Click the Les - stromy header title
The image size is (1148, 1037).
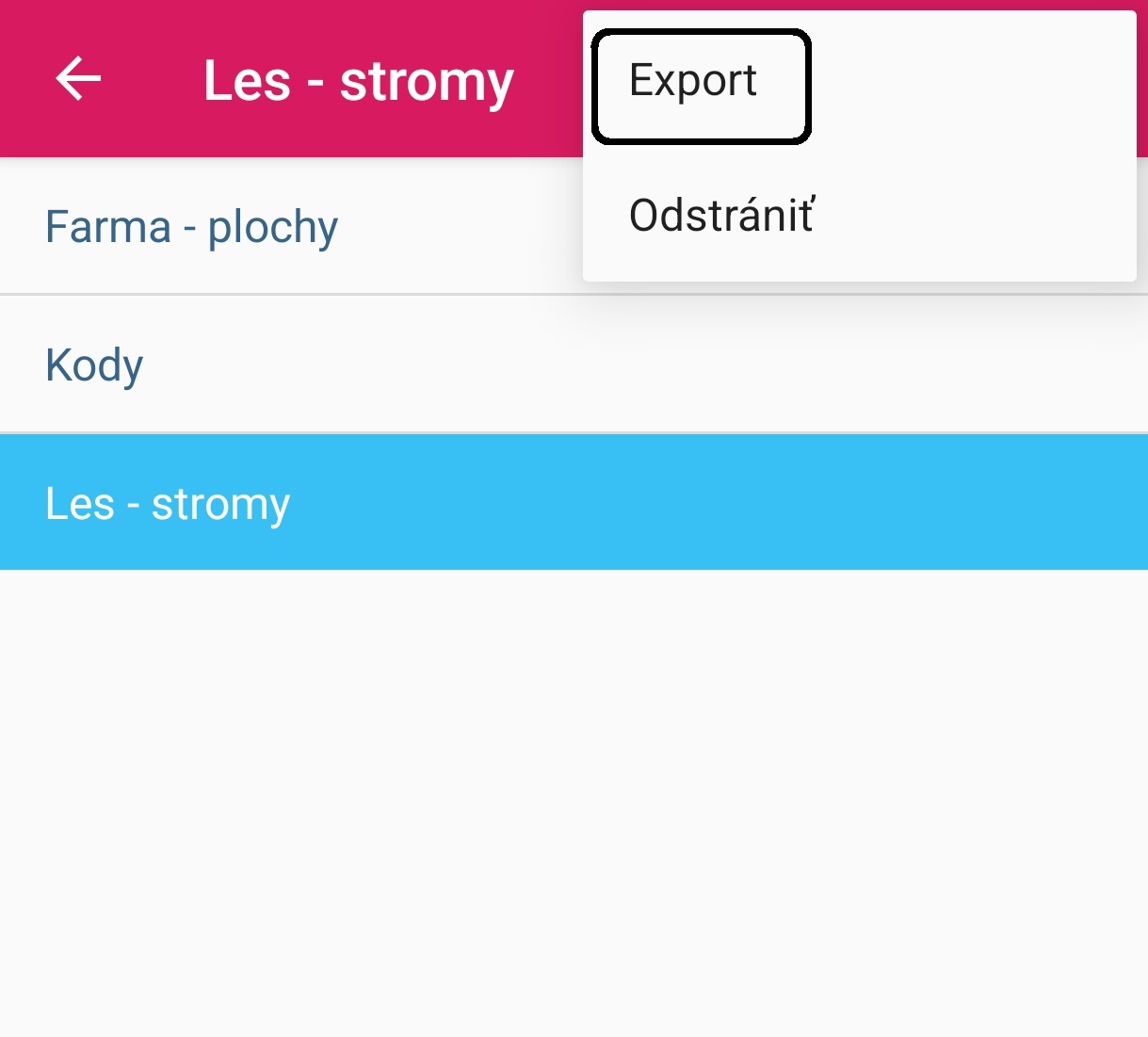[x=358, y=81]
